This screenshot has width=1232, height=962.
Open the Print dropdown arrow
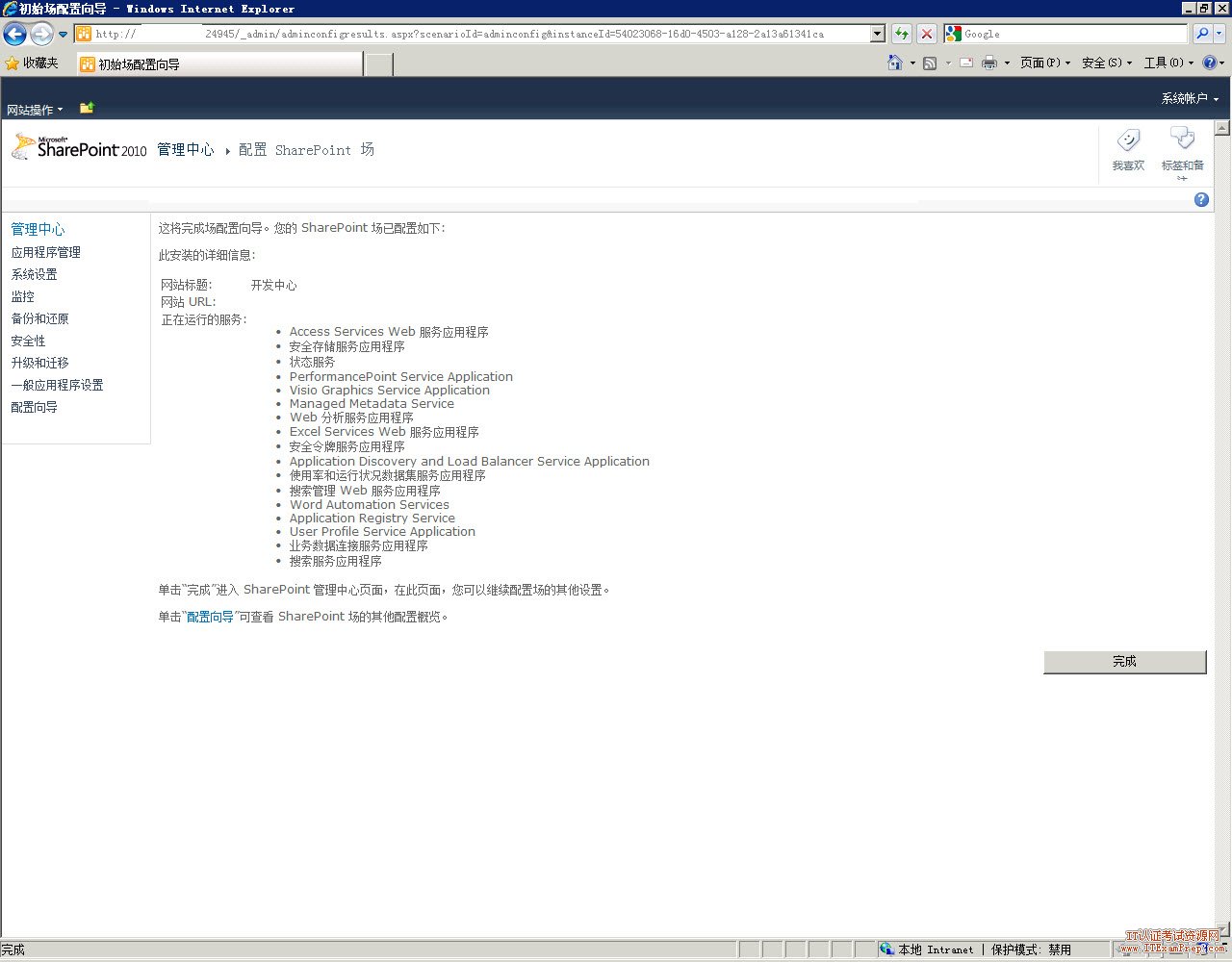point(1007,63)
